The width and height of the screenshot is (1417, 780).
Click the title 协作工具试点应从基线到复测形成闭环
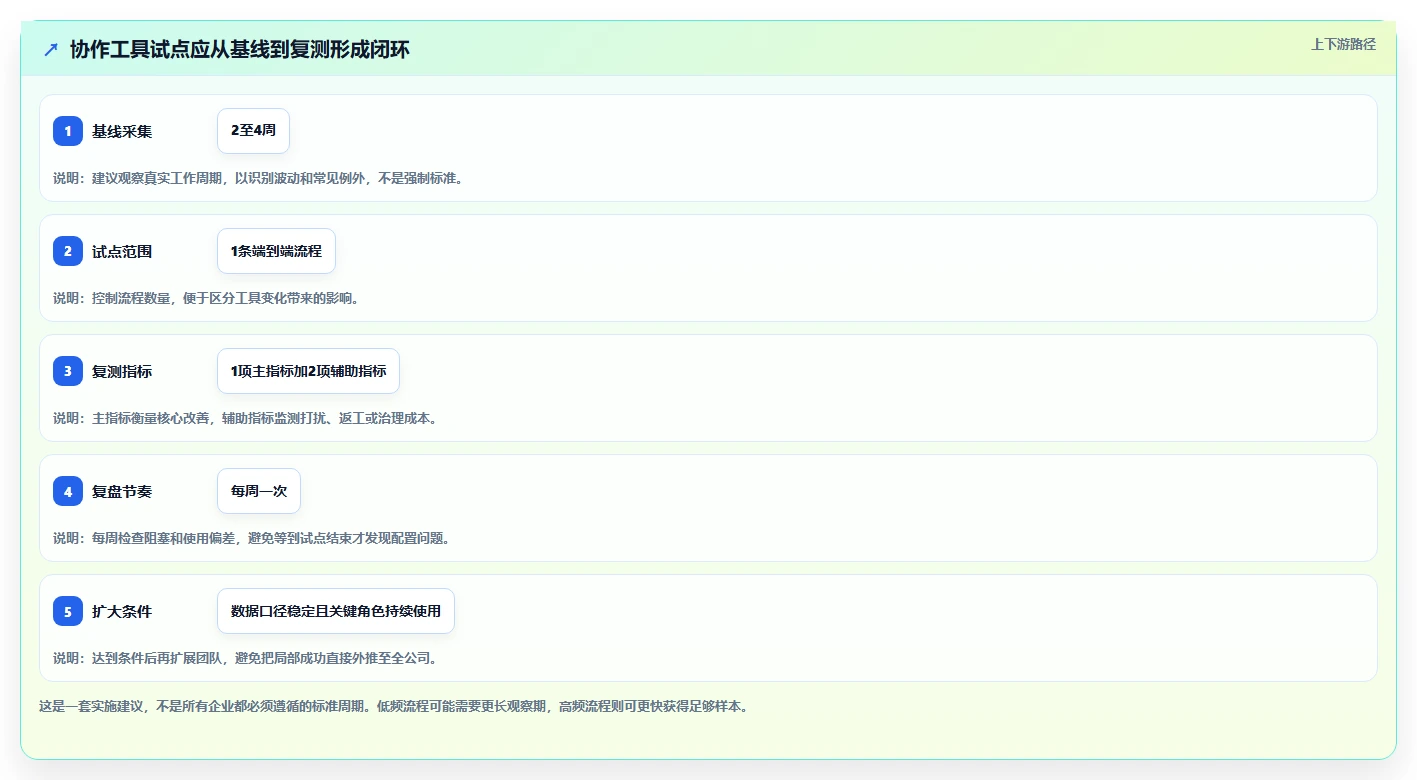tap(240, 49)
